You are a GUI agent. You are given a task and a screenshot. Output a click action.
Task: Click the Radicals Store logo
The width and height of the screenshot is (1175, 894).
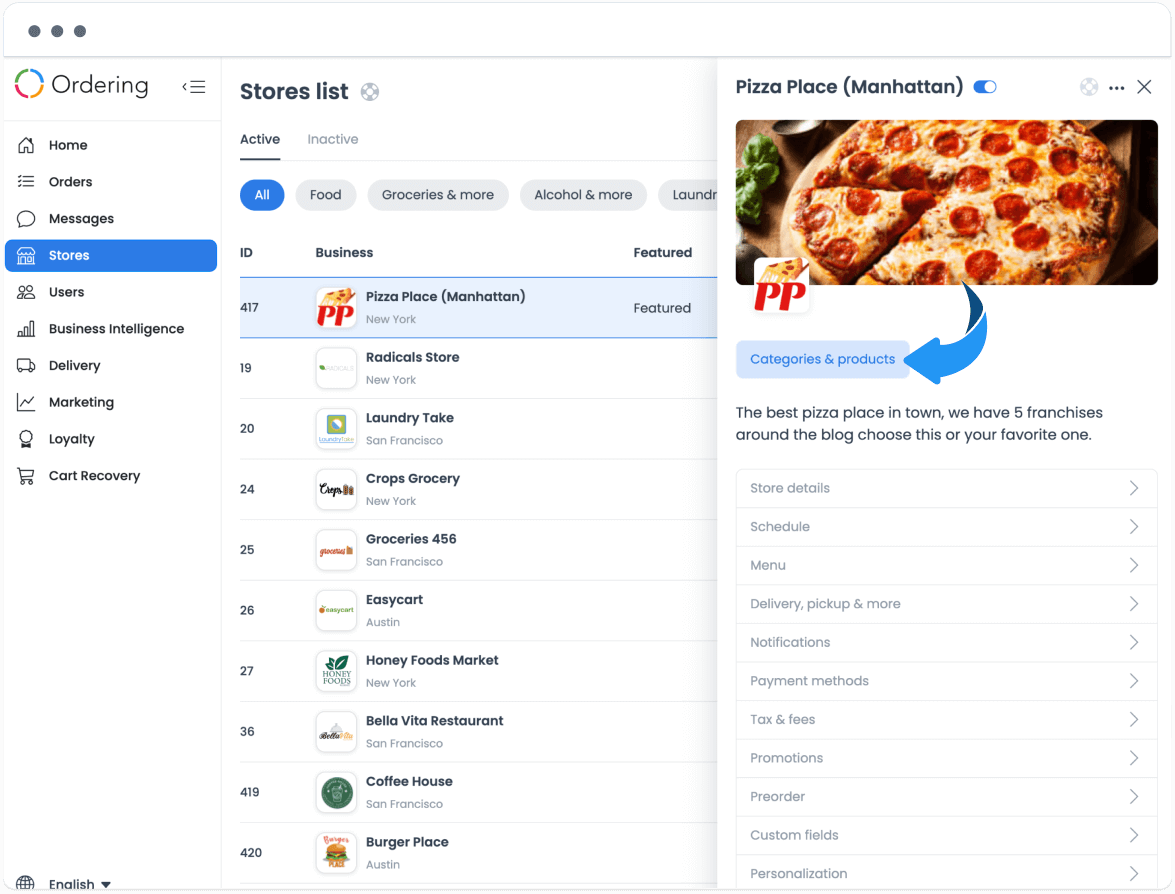coord(336,369)
